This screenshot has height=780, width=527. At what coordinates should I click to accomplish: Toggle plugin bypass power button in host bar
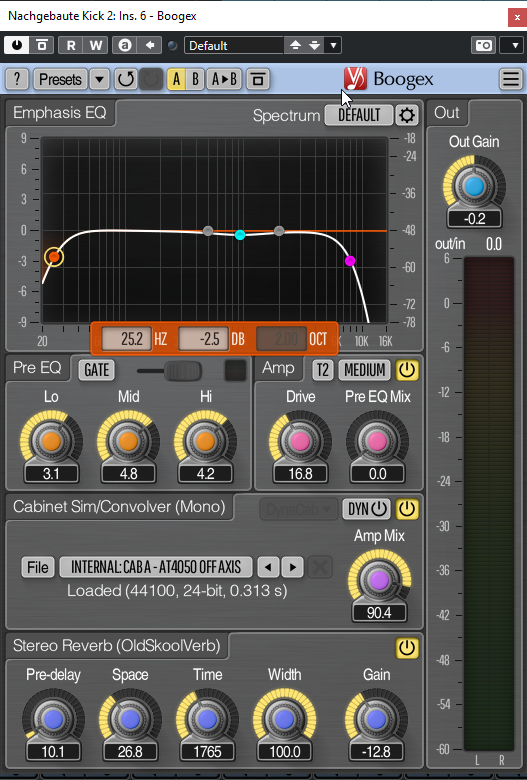(x=16, y=46)
